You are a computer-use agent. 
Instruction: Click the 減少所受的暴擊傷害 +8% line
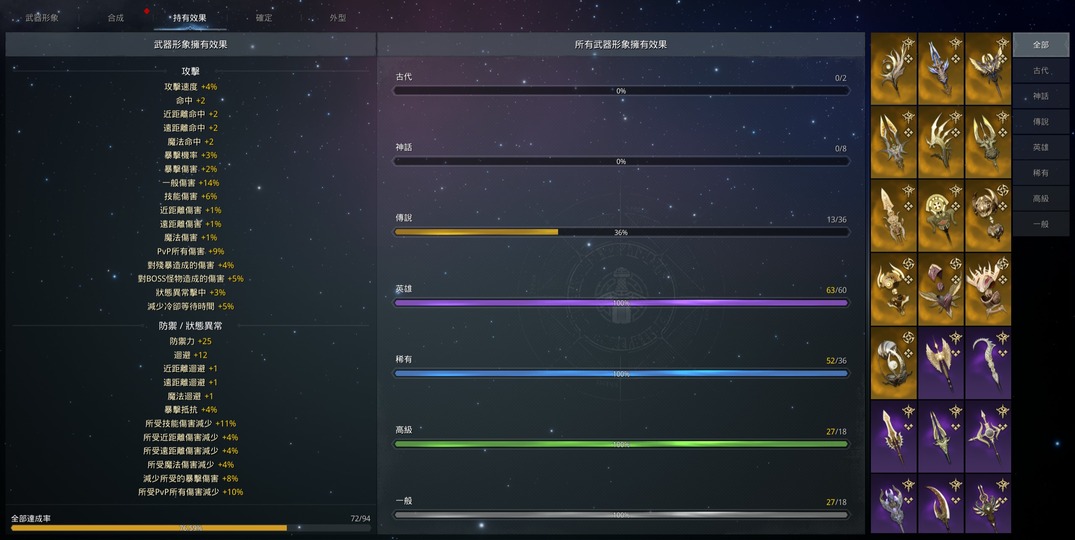191,478
